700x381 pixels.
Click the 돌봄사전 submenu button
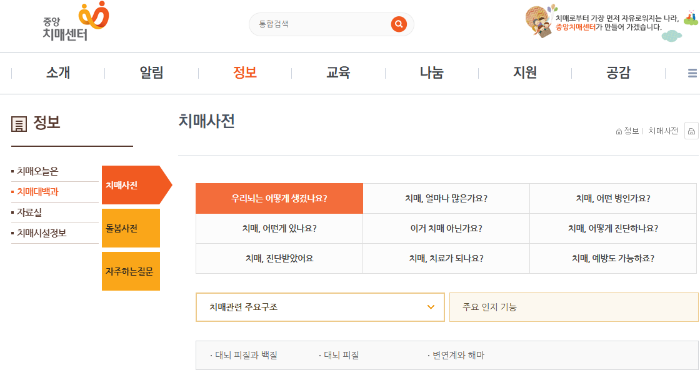click(131, 228)
